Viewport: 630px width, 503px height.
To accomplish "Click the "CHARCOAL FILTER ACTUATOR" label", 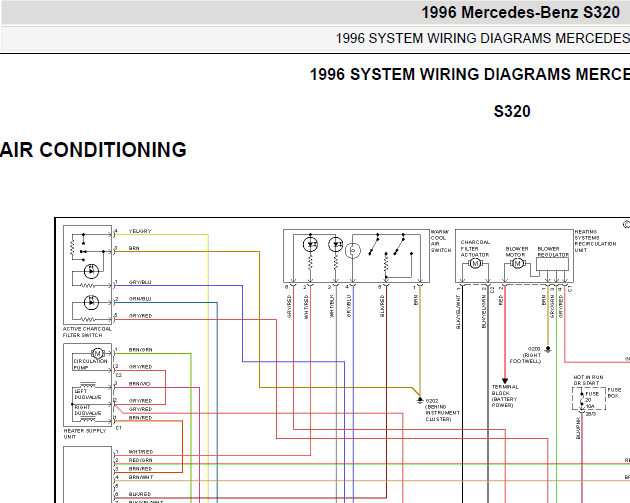I will [x=475, y=249].
